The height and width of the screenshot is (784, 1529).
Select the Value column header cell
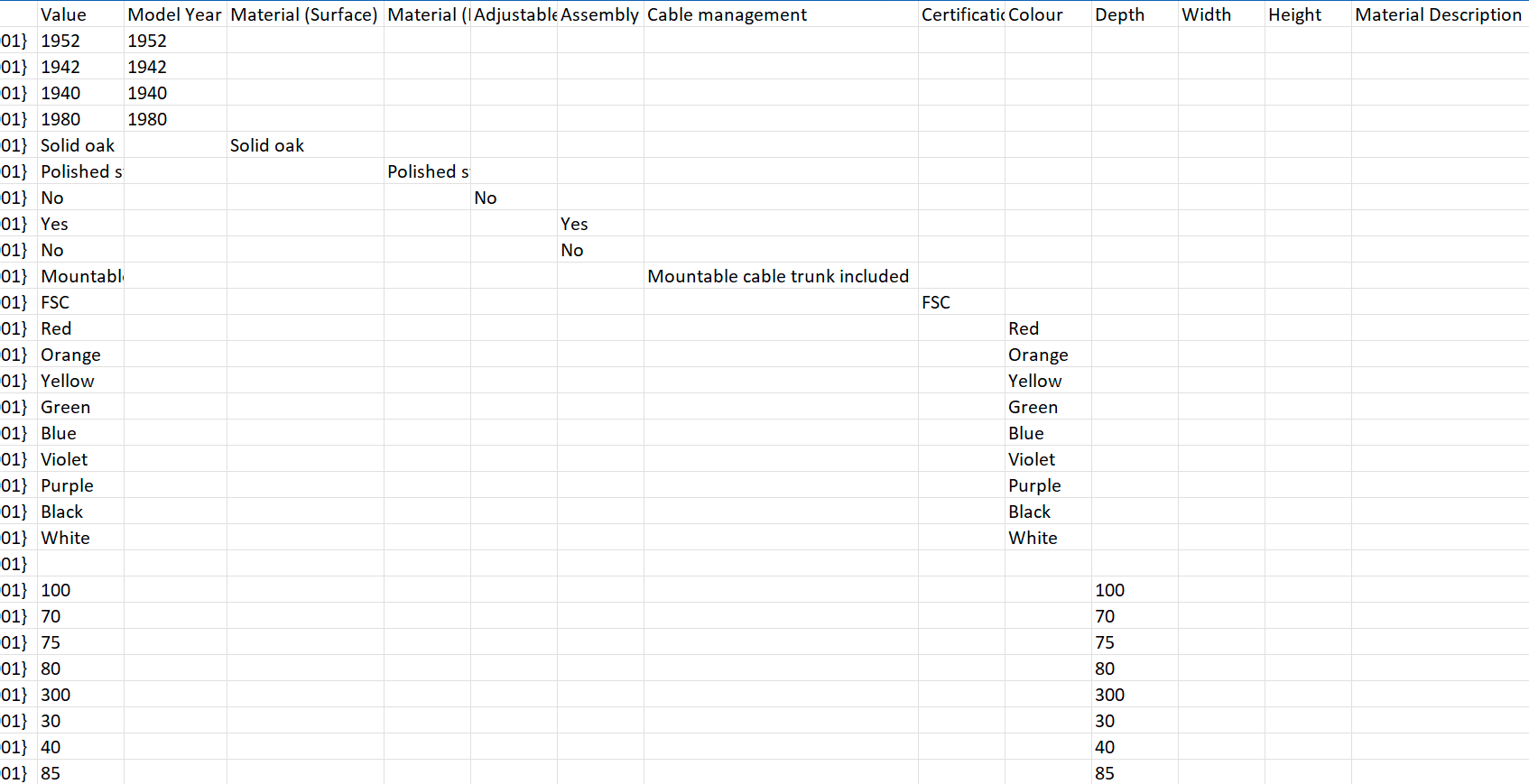tap(79, 14)
